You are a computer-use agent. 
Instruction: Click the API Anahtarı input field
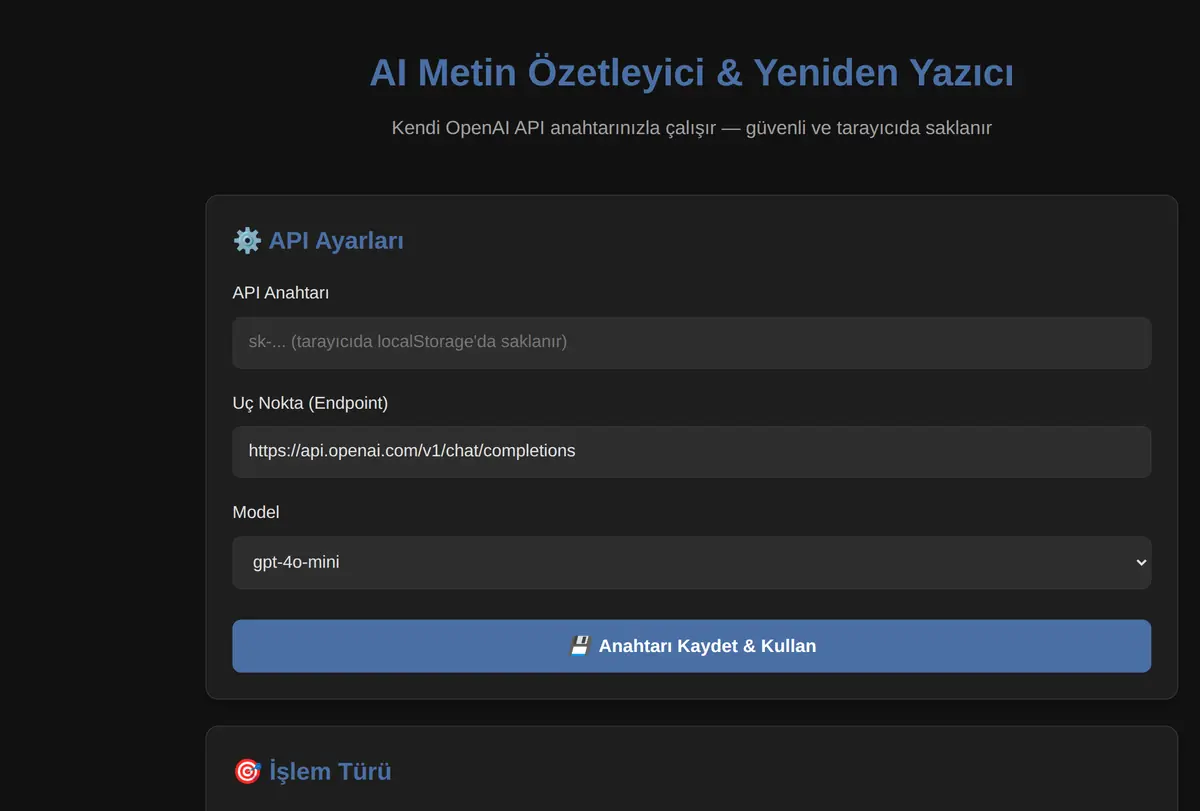coord(691,342)
